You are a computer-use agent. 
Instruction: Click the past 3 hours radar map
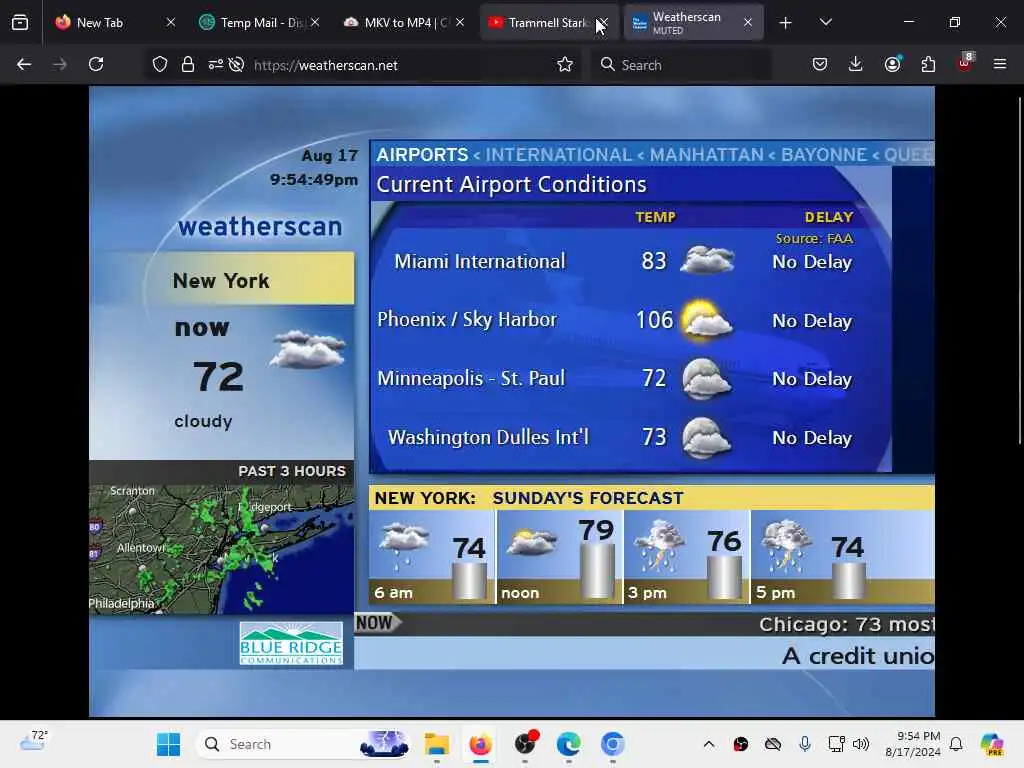click(221, 549)
